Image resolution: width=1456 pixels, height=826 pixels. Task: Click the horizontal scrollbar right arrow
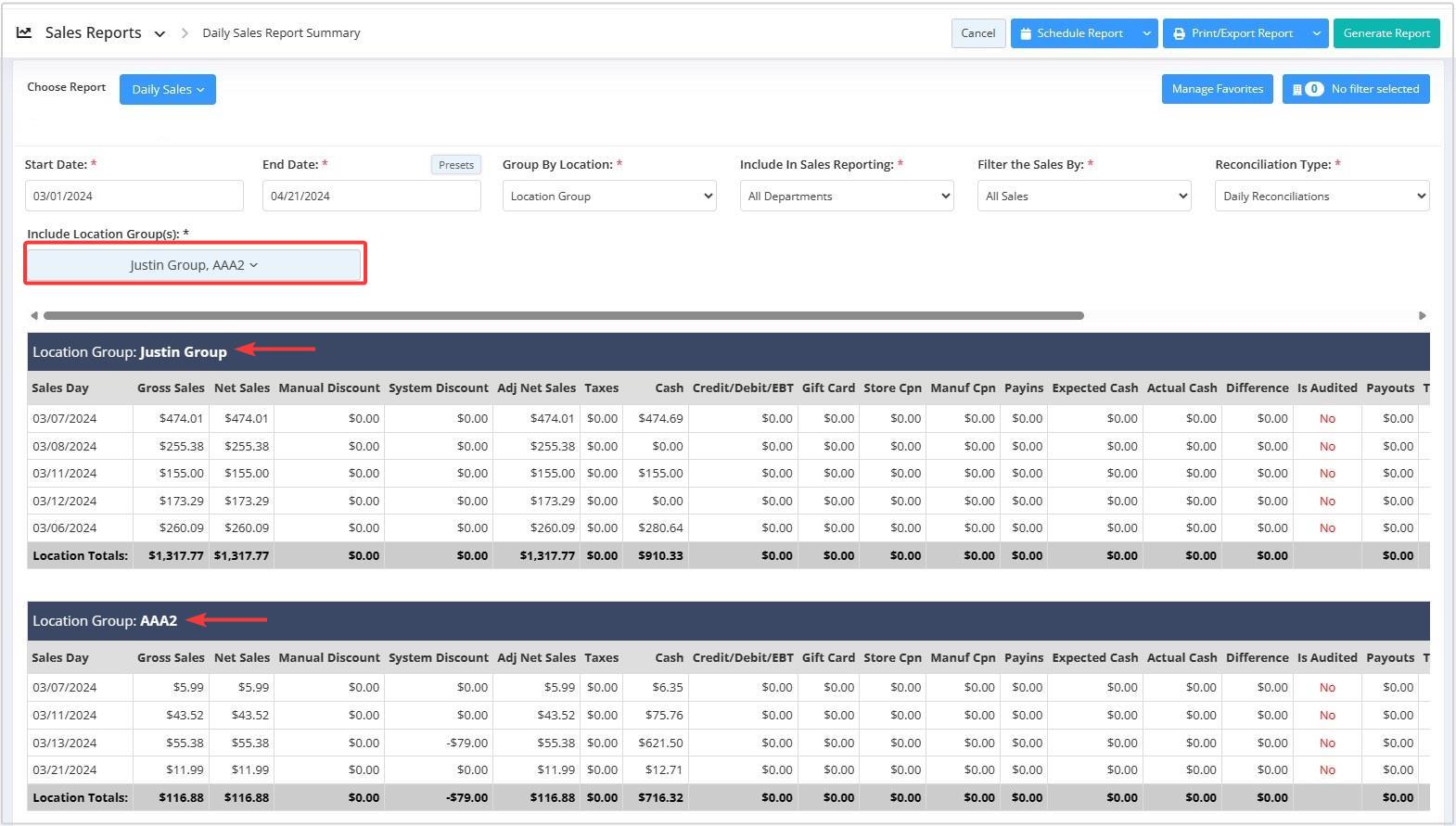[1422, 316]
